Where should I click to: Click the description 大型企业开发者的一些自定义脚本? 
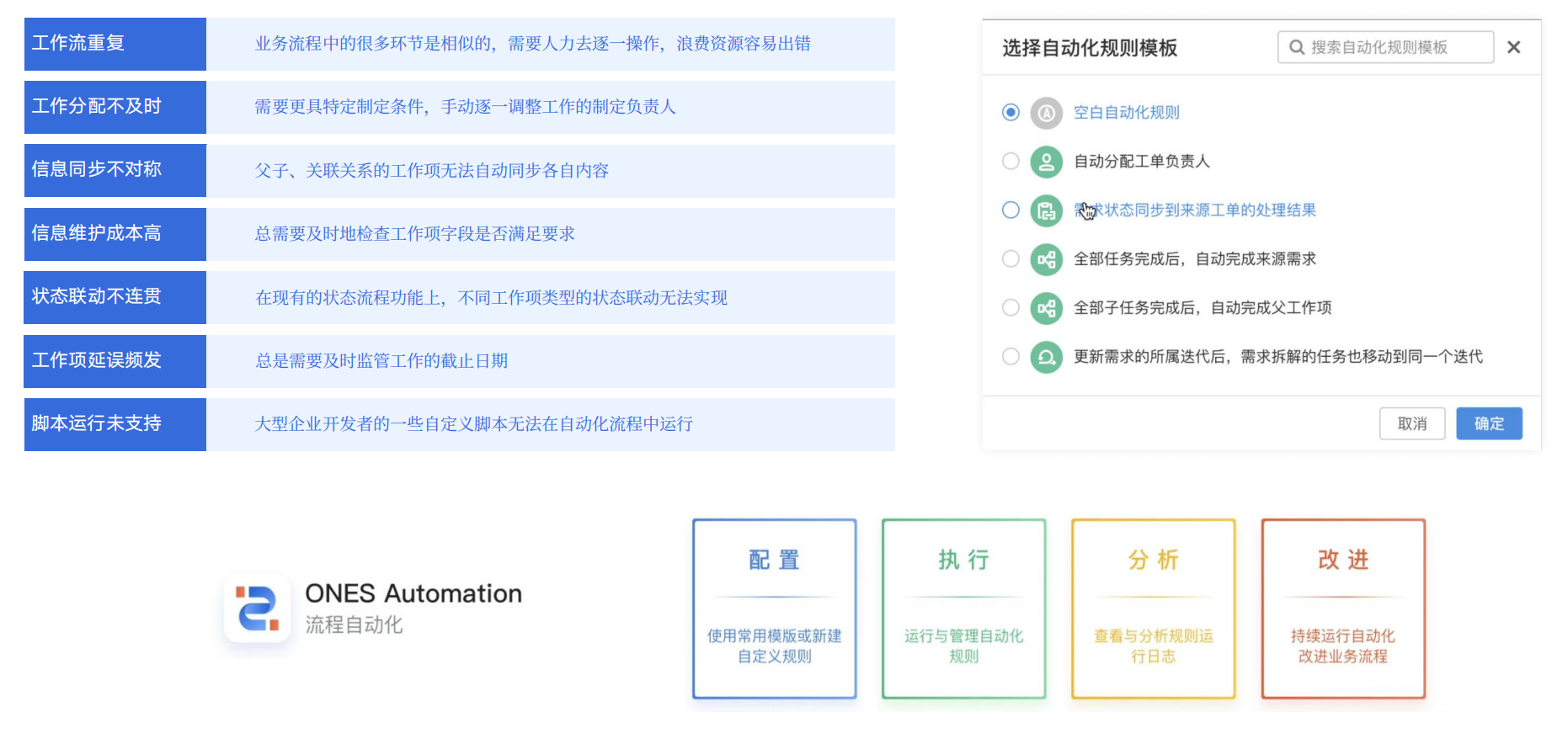[x=474, y=424]
